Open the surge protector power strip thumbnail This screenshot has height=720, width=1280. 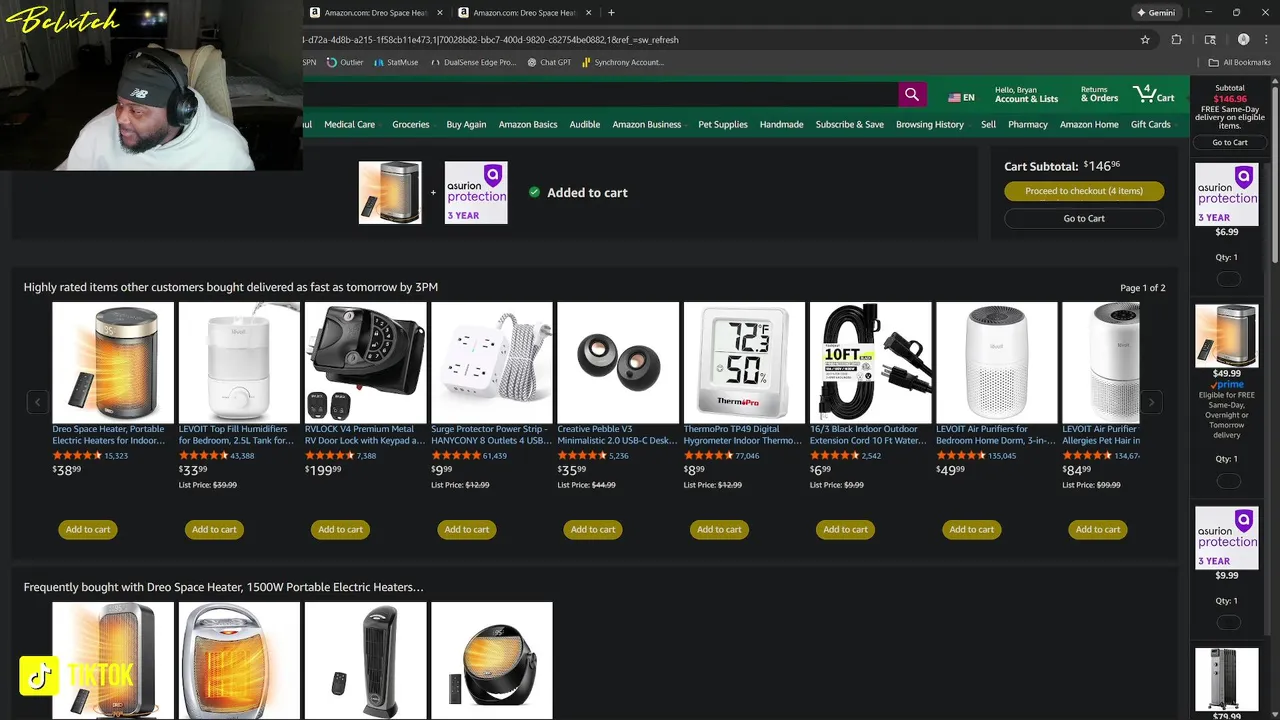point(491,362)
